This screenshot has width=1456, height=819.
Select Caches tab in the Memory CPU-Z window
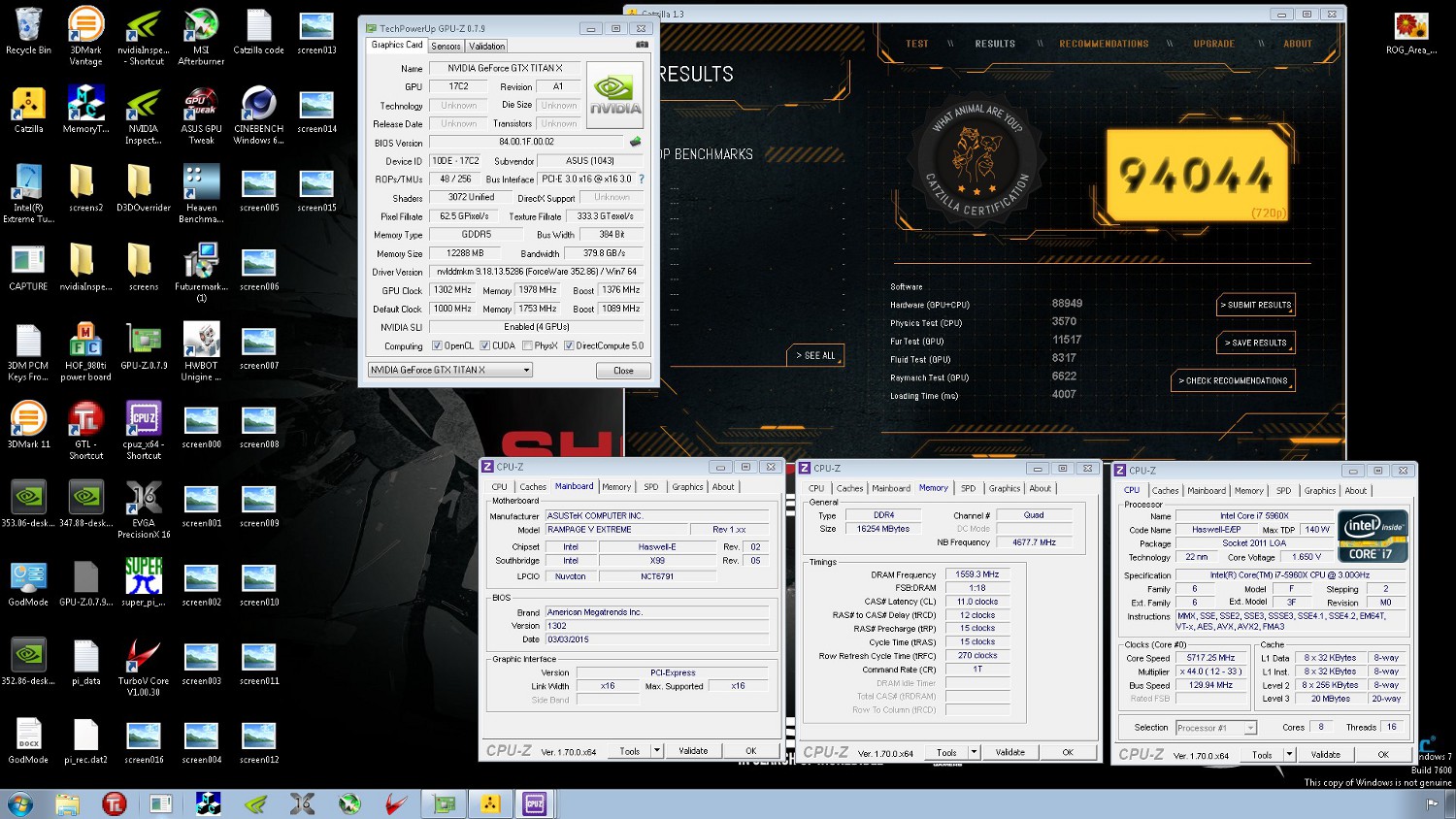coord(849,488)
